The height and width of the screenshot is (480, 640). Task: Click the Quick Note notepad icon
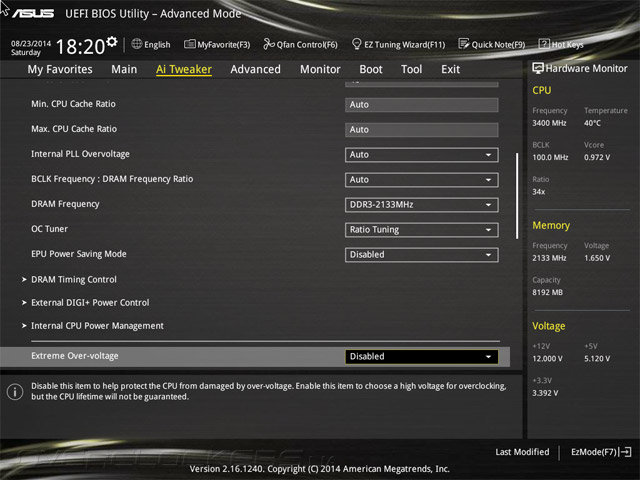(x=464, y=44)
